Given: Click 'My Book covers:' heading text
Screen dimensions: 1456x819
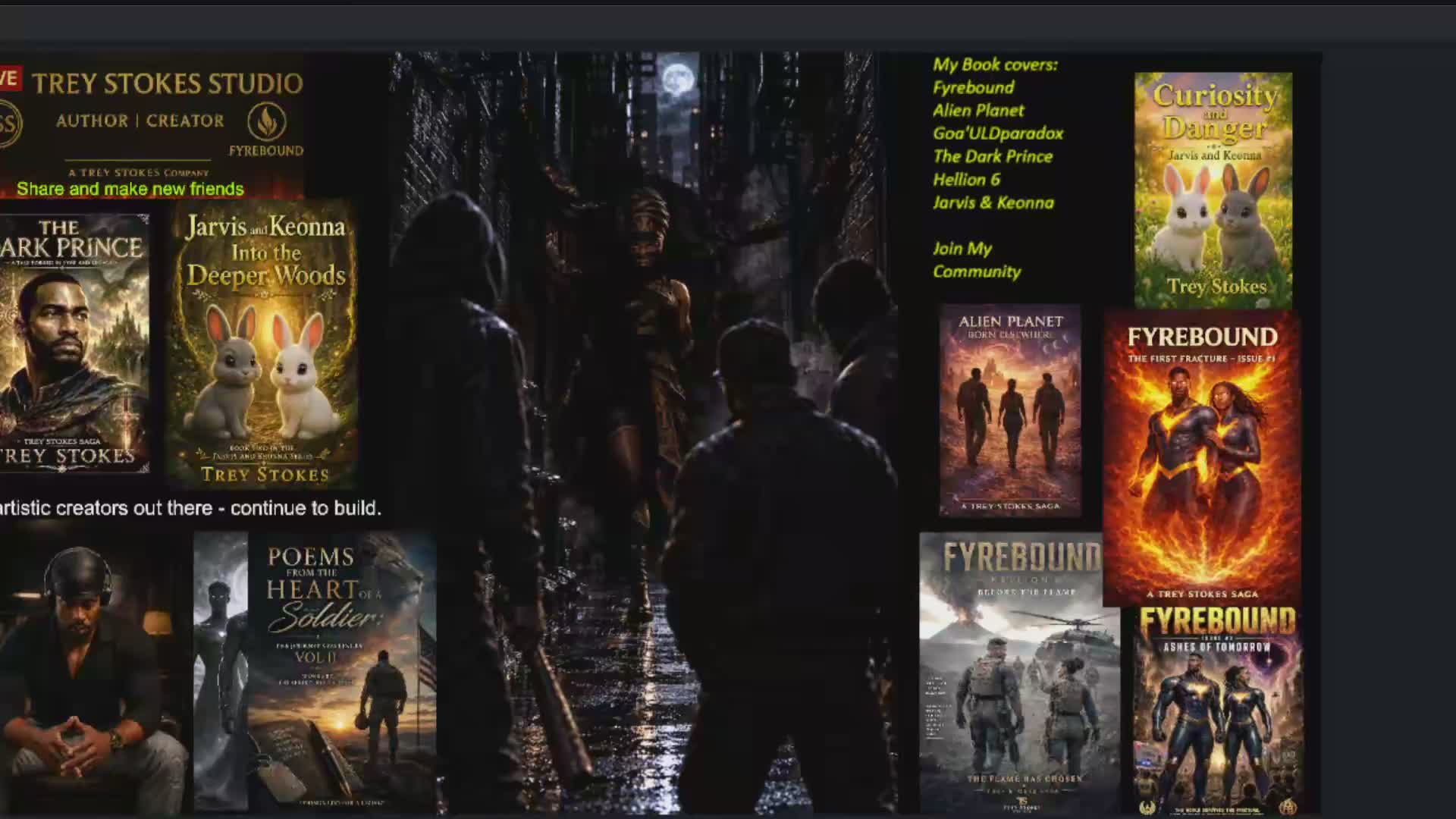Looking at the screenshot, I should click(995, 64).
